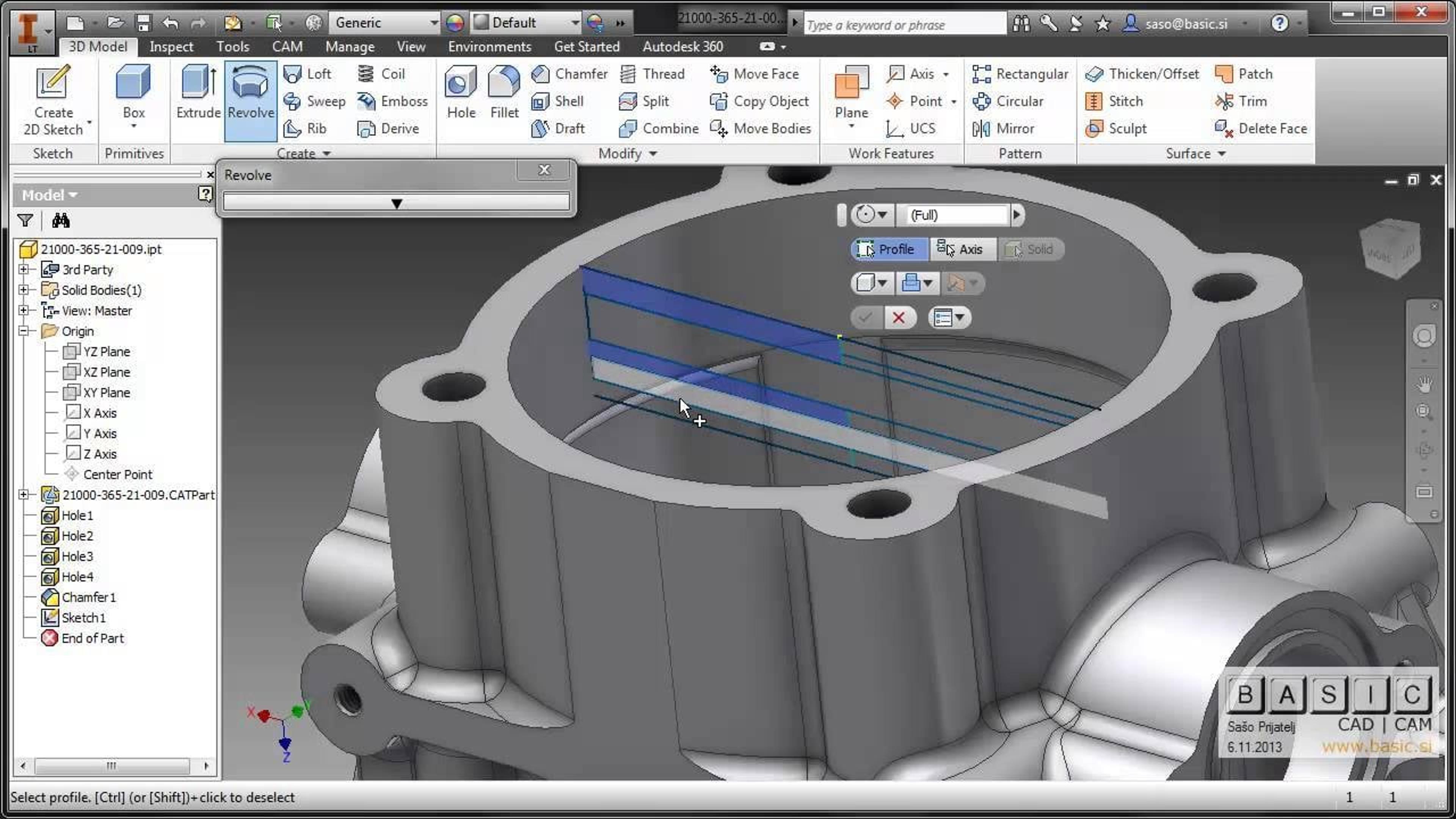
Task: Open the appearance color wheel picker
Action: click(x=455, y=23)
